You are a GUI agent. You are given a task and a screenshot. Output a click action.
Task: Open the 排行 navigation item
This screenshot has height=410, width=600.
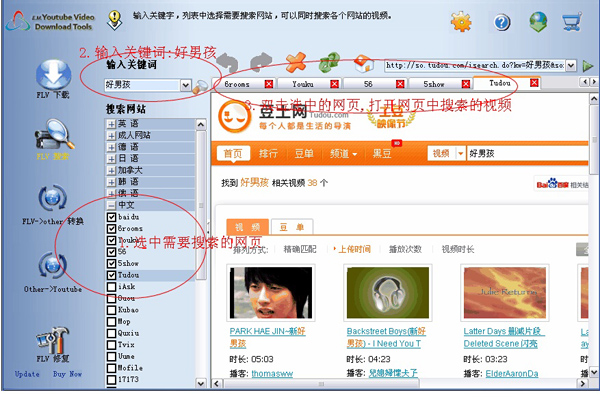tap(268, 154)
